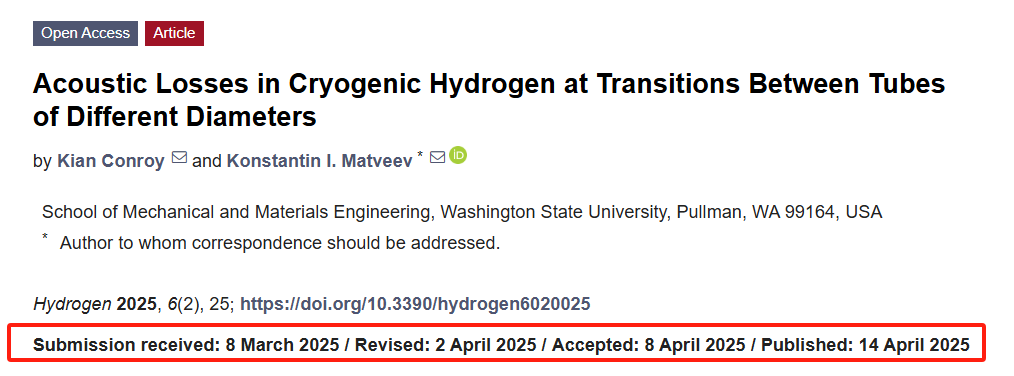The height and width of the screenshot is (376, 1014).
Task: Open Konstantin I. Matveev's email envelope icon
Action: tap(438, 157)
